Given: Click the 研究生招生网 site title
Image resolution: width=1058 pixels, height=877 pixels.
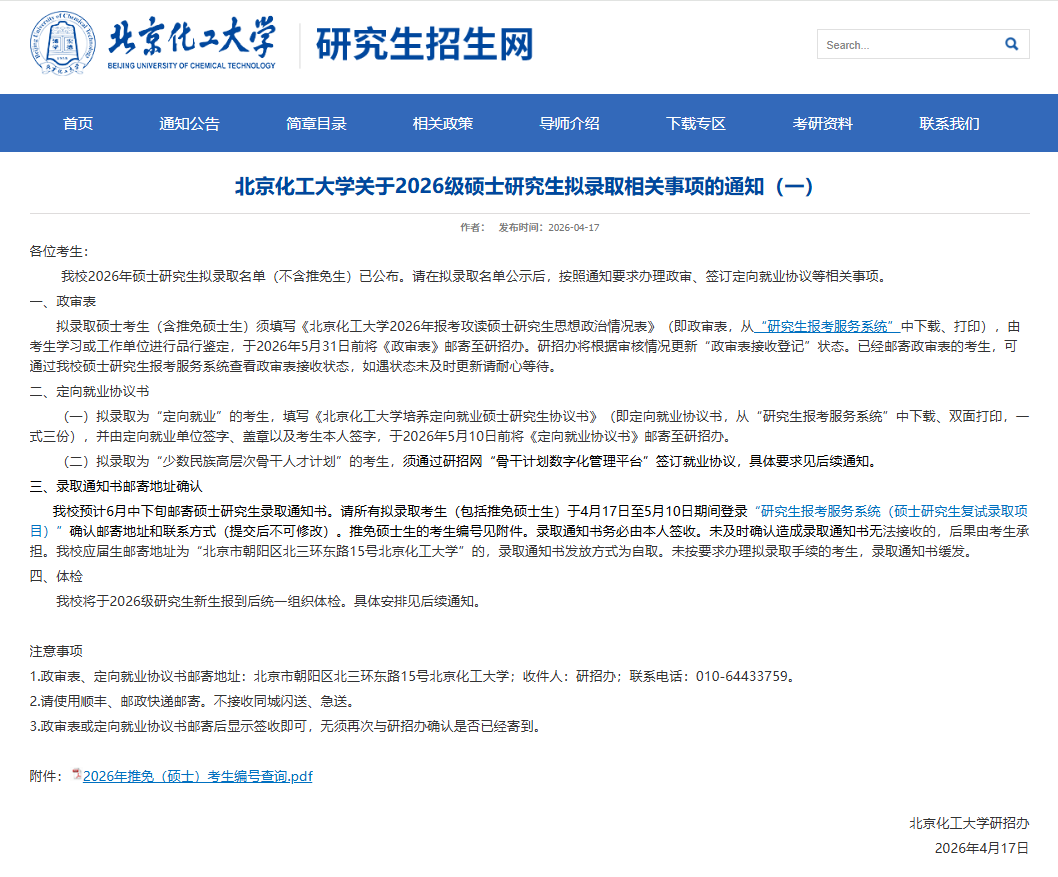Looking at the screenshot, I should click(x=424, y=45).
